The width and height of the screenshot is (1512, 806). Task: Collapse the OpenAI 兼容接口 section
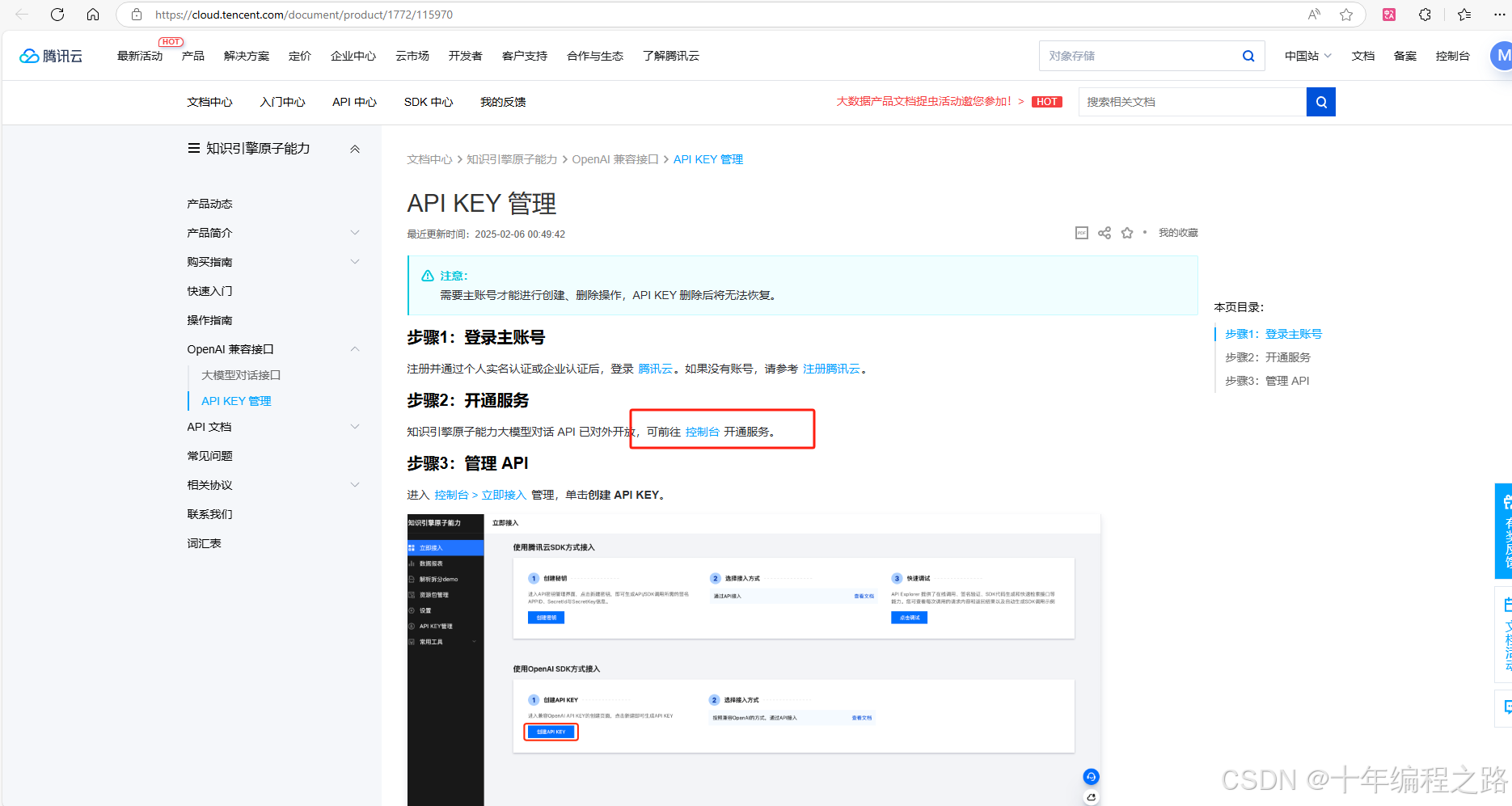(x=355, y=349)
